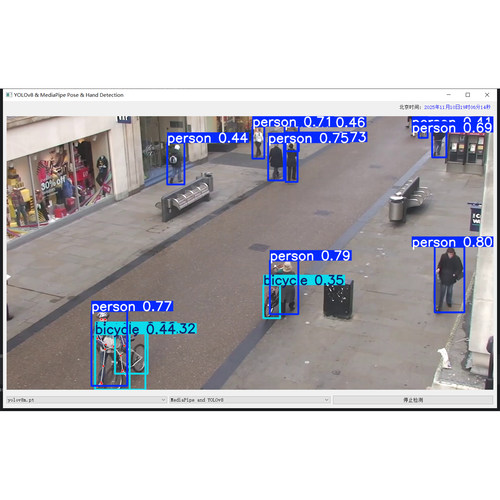500x500 pixels.
Task: Open the yolov8m.pt model dropdown
Action: point(86,400)
